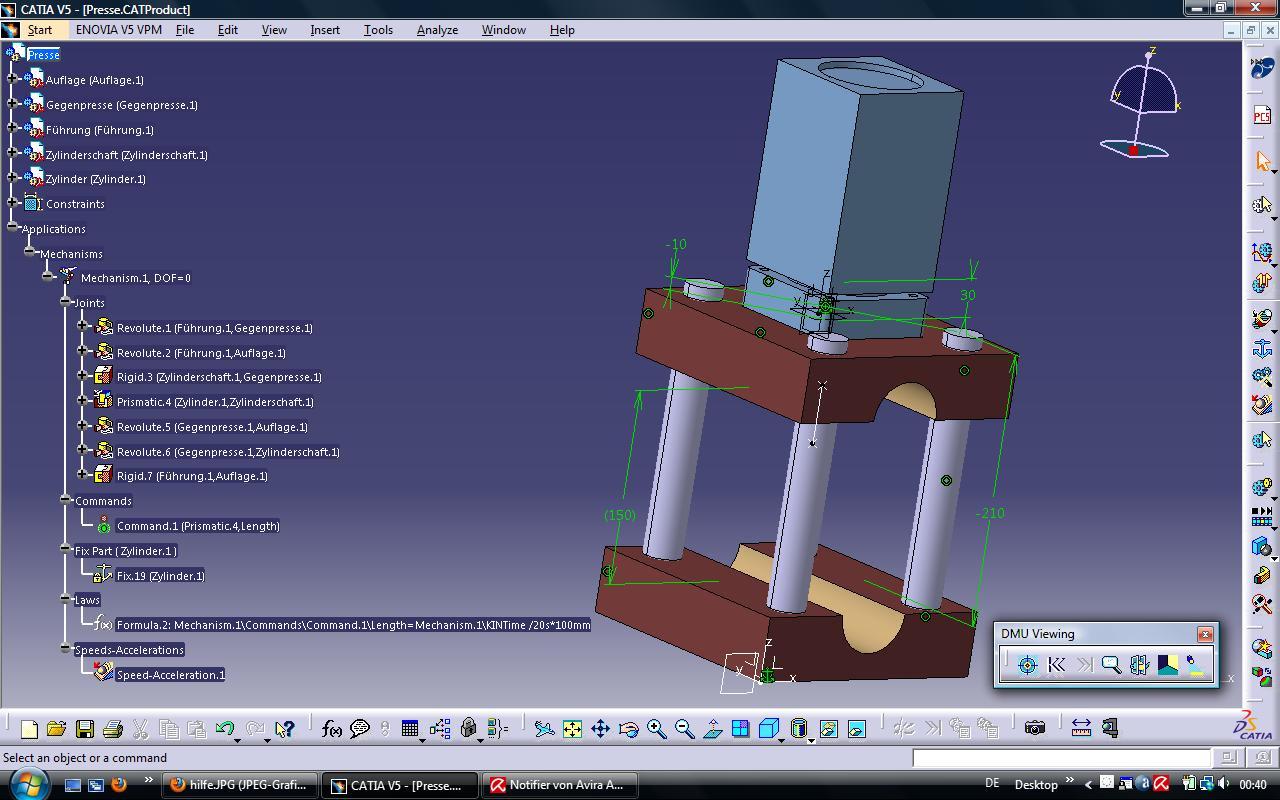Click the What's This help icon

click(284, 729)
